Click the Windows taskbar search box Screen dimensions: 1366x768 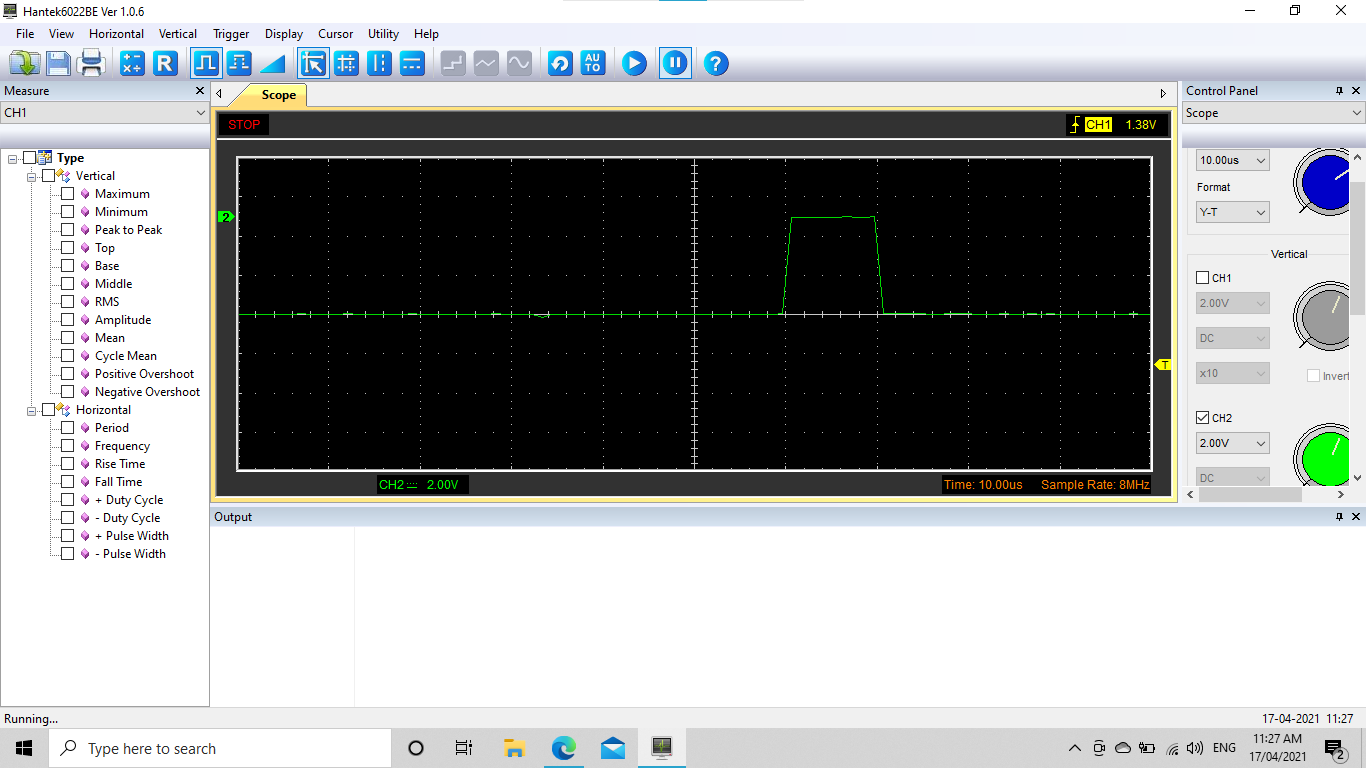tap(220, 749)
